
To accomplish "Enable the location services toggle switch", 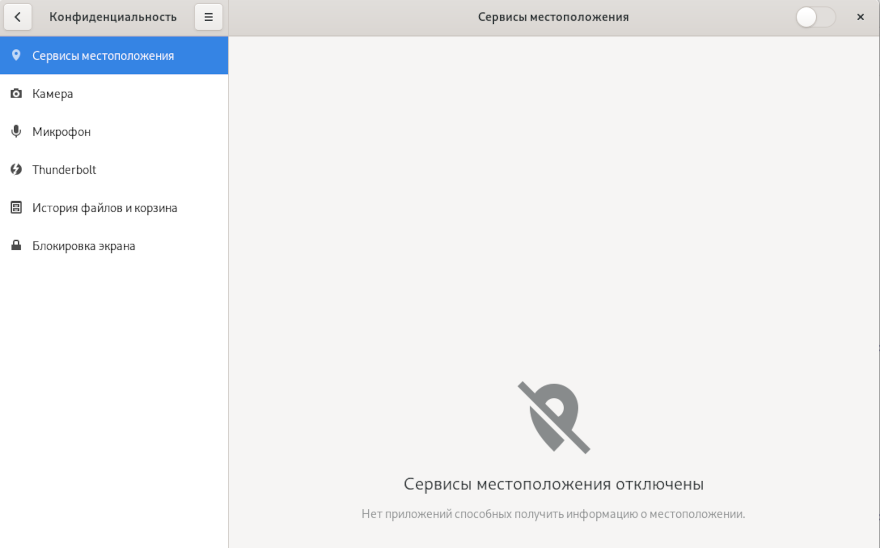I will 815,17.
